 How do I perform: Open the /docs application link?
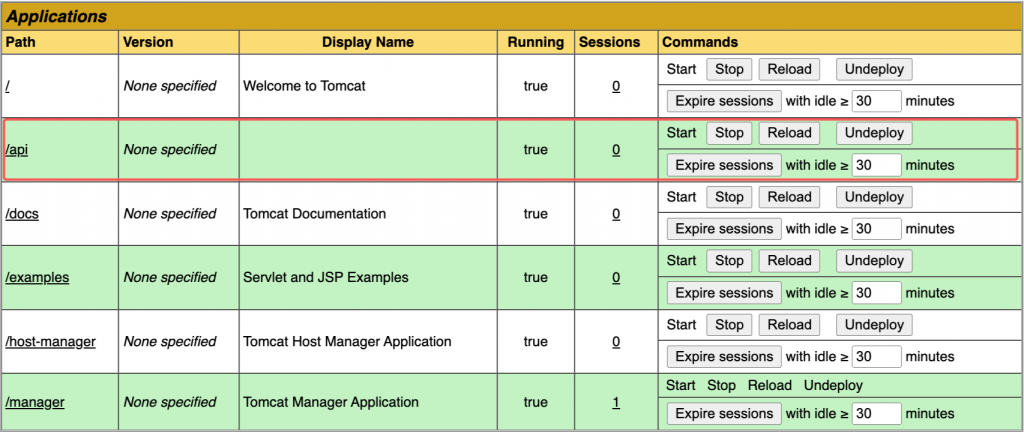click(22, 214)
